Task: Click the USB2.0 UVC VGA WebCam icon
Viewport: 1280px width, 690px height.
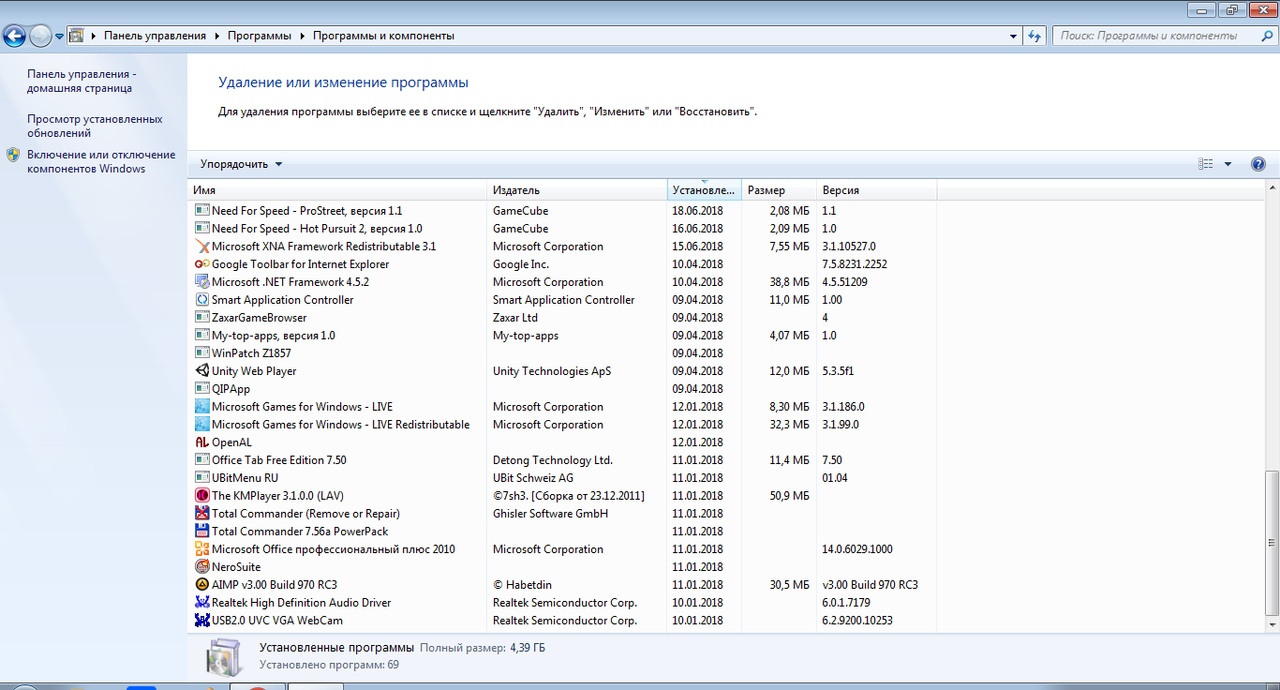Action: click(x=202, y=620)
